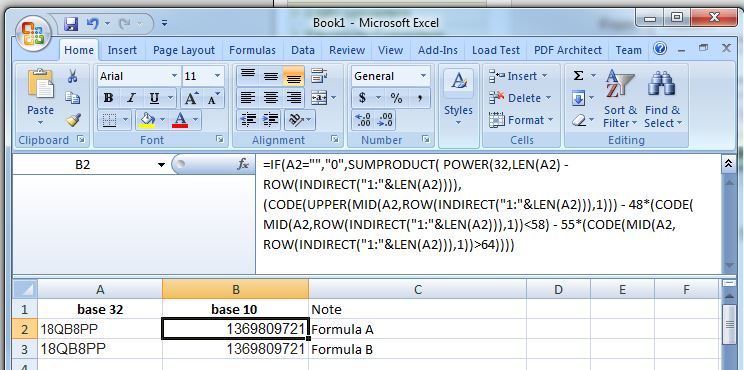
Task: Top-align cell contents
Action: point(248,76)
